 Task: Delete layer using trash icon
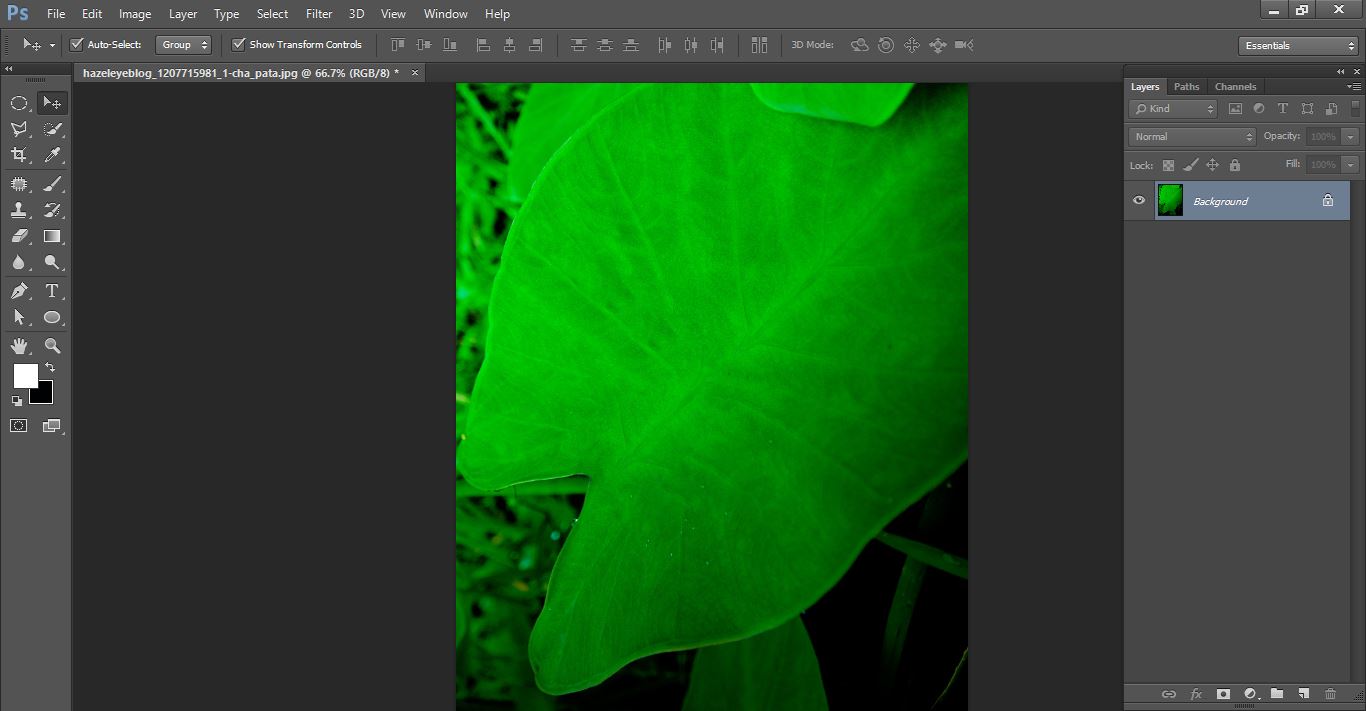[1330, 693]
